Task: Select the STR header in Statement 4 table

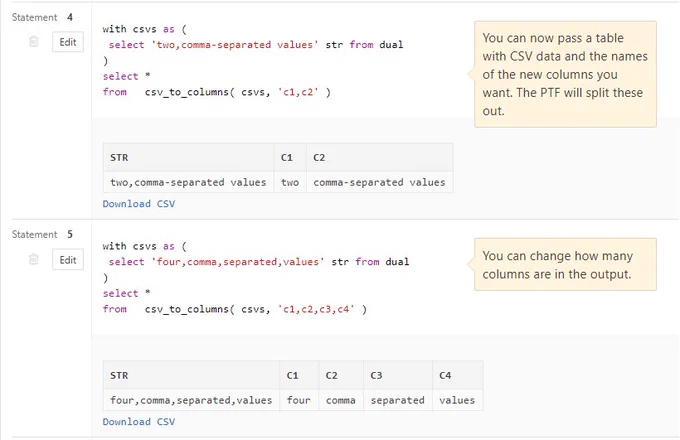Action: tap(189, 157)
